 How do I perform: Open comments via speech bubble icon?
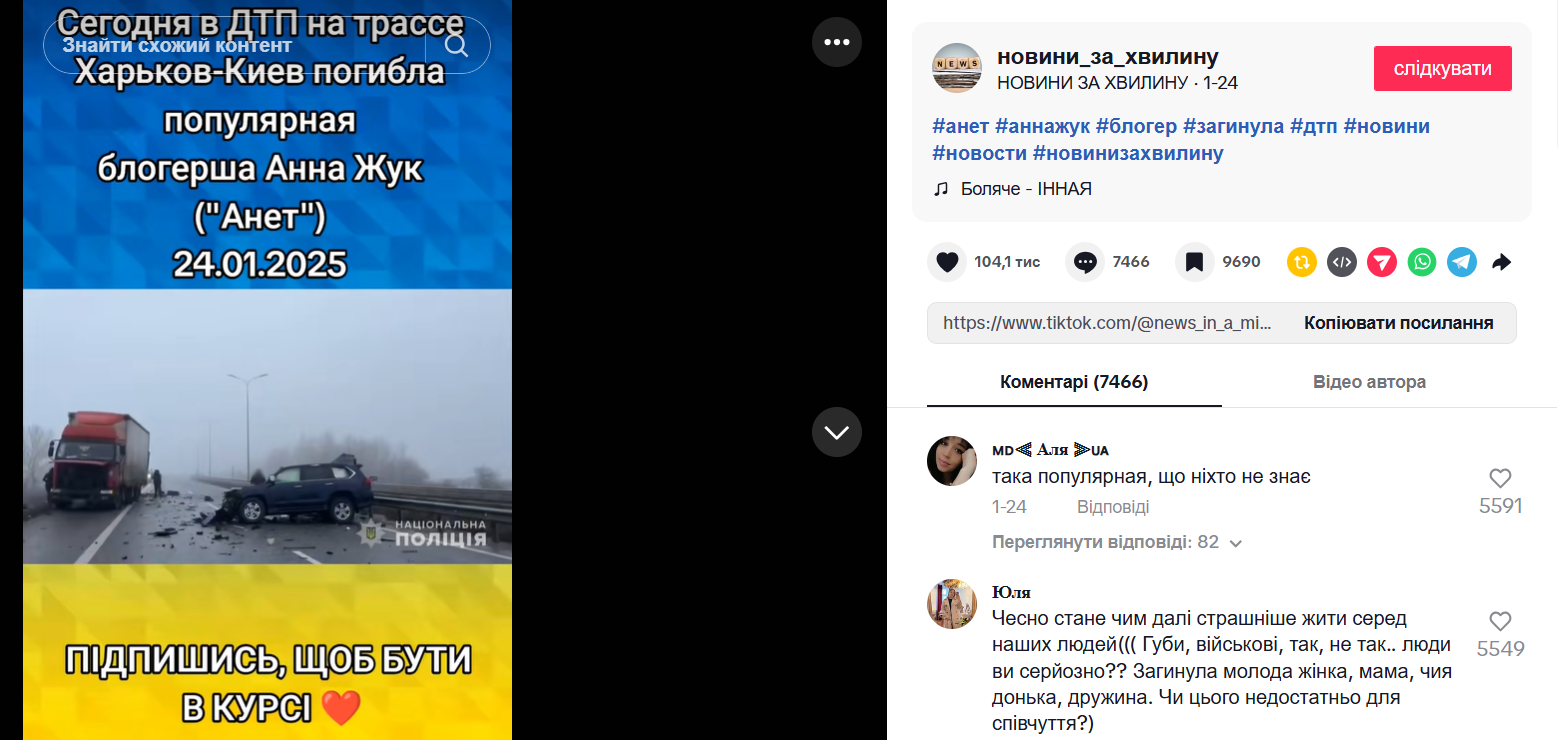(x=1084, y=262)
